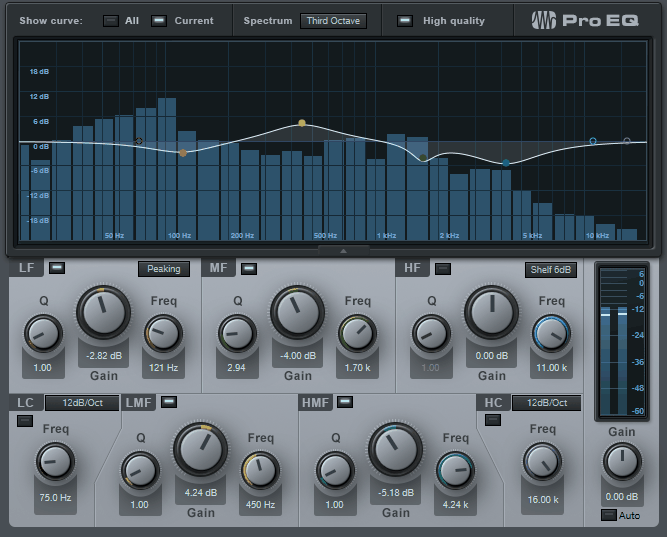
Task: Click the output level meter
Action: (621, 342)
